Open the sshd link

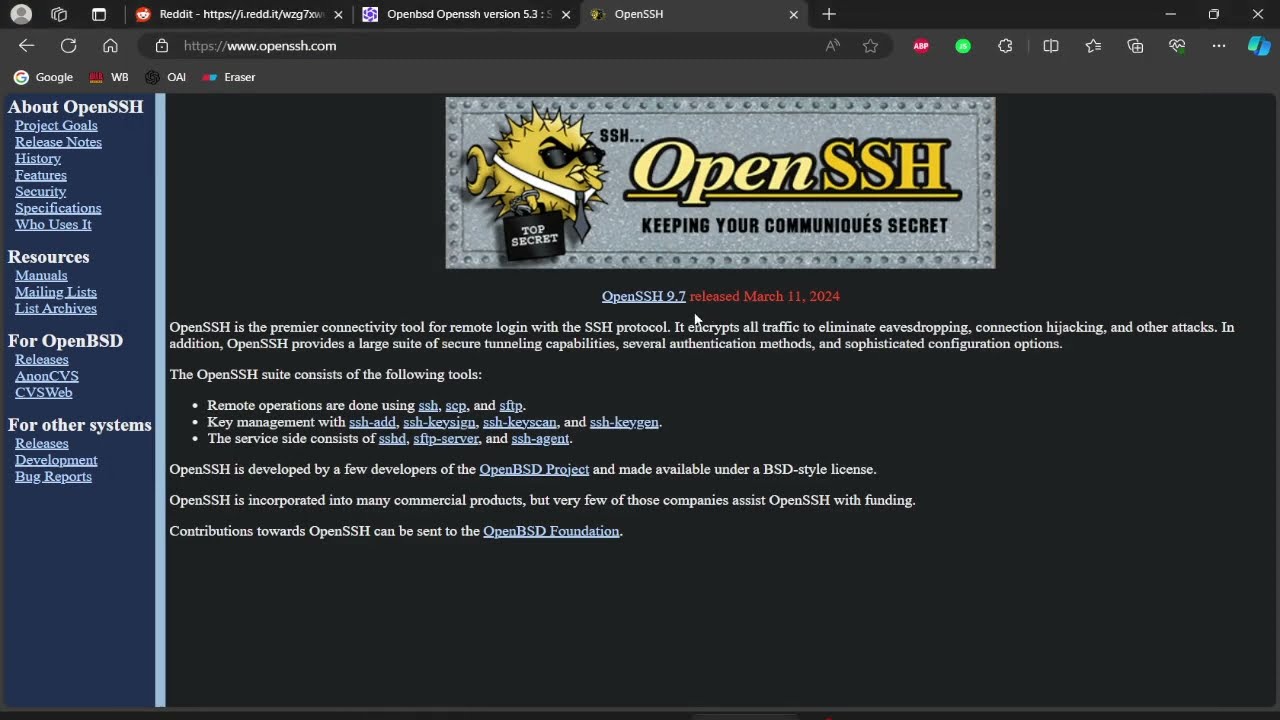coord(392,438)
